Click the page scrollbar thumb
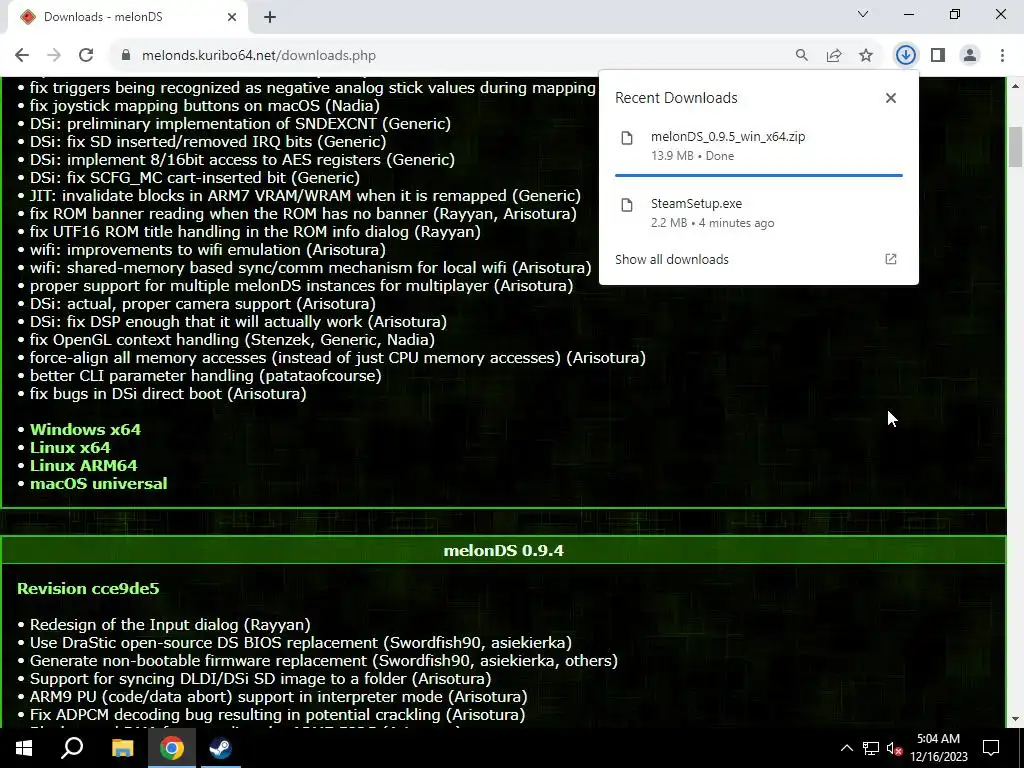1024x768 pixels. pyautogui.click(x=1015, y=147)
